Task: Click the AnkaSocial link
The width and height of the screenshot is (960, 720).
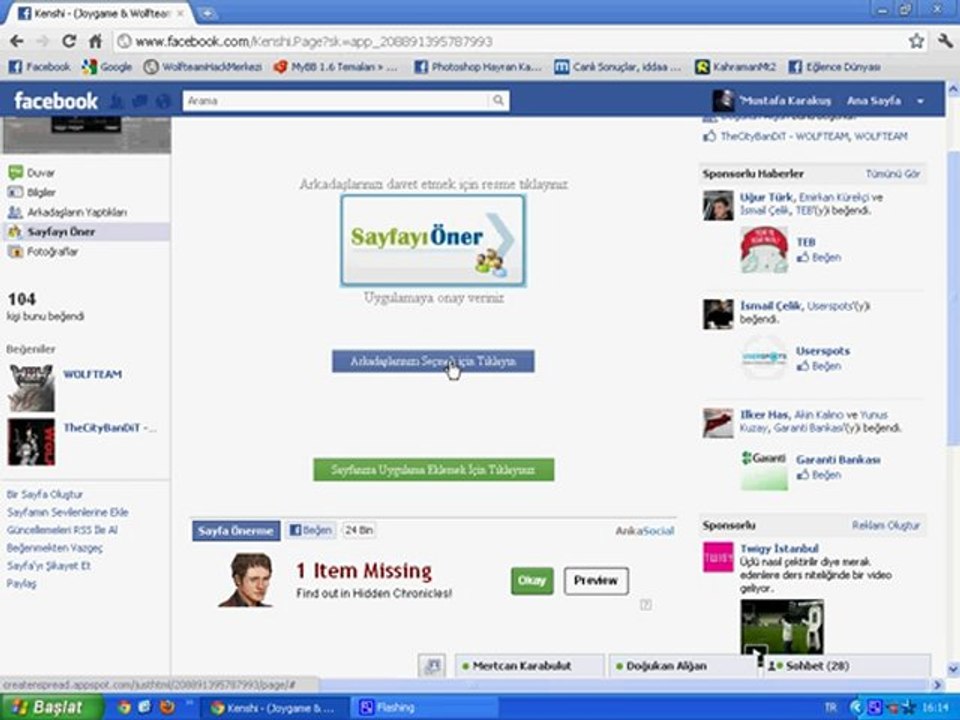Action: (x=645, y=531)
